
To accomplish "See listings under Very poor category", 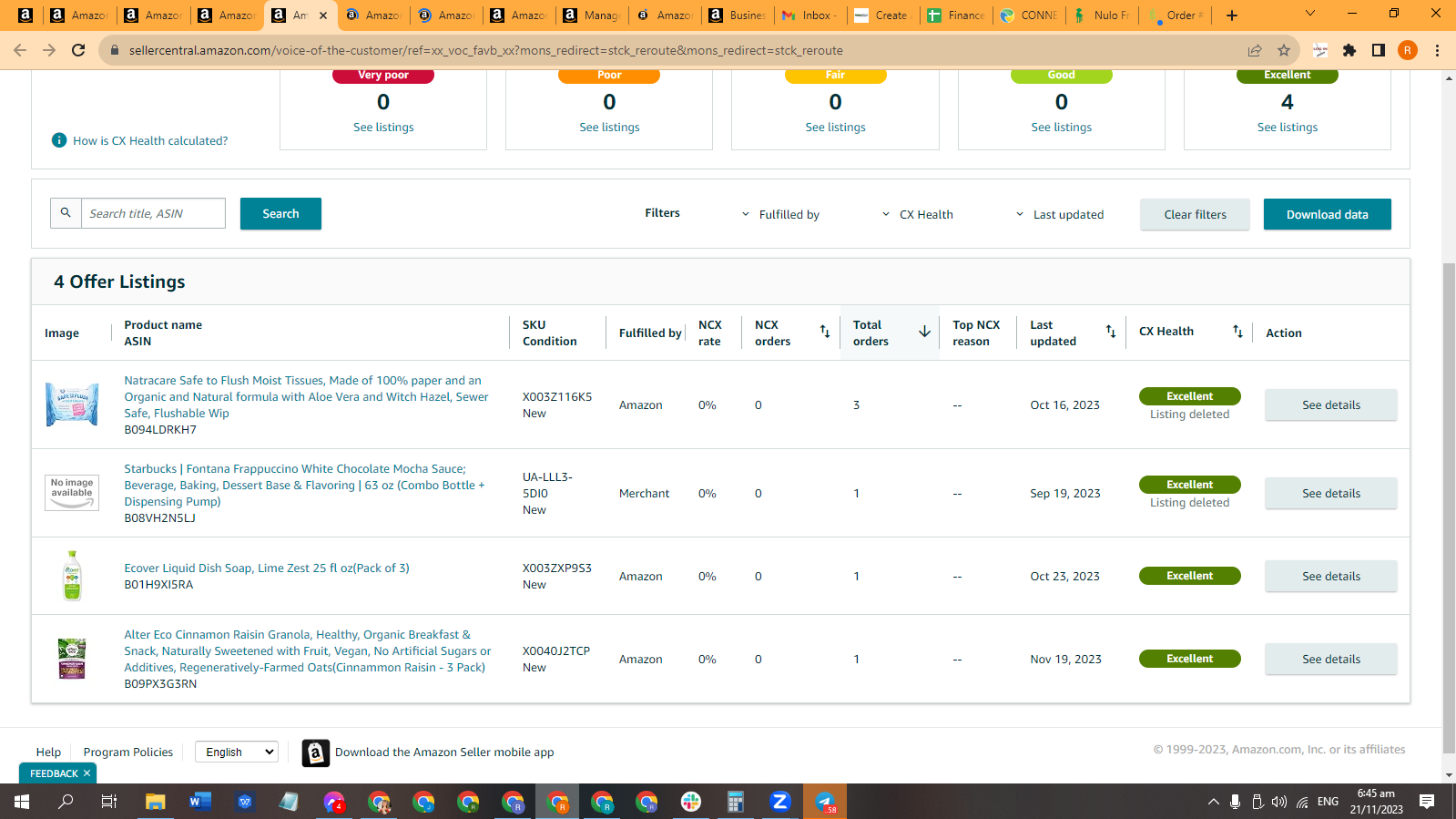I will pyautogui.click(x=383, y=128).
